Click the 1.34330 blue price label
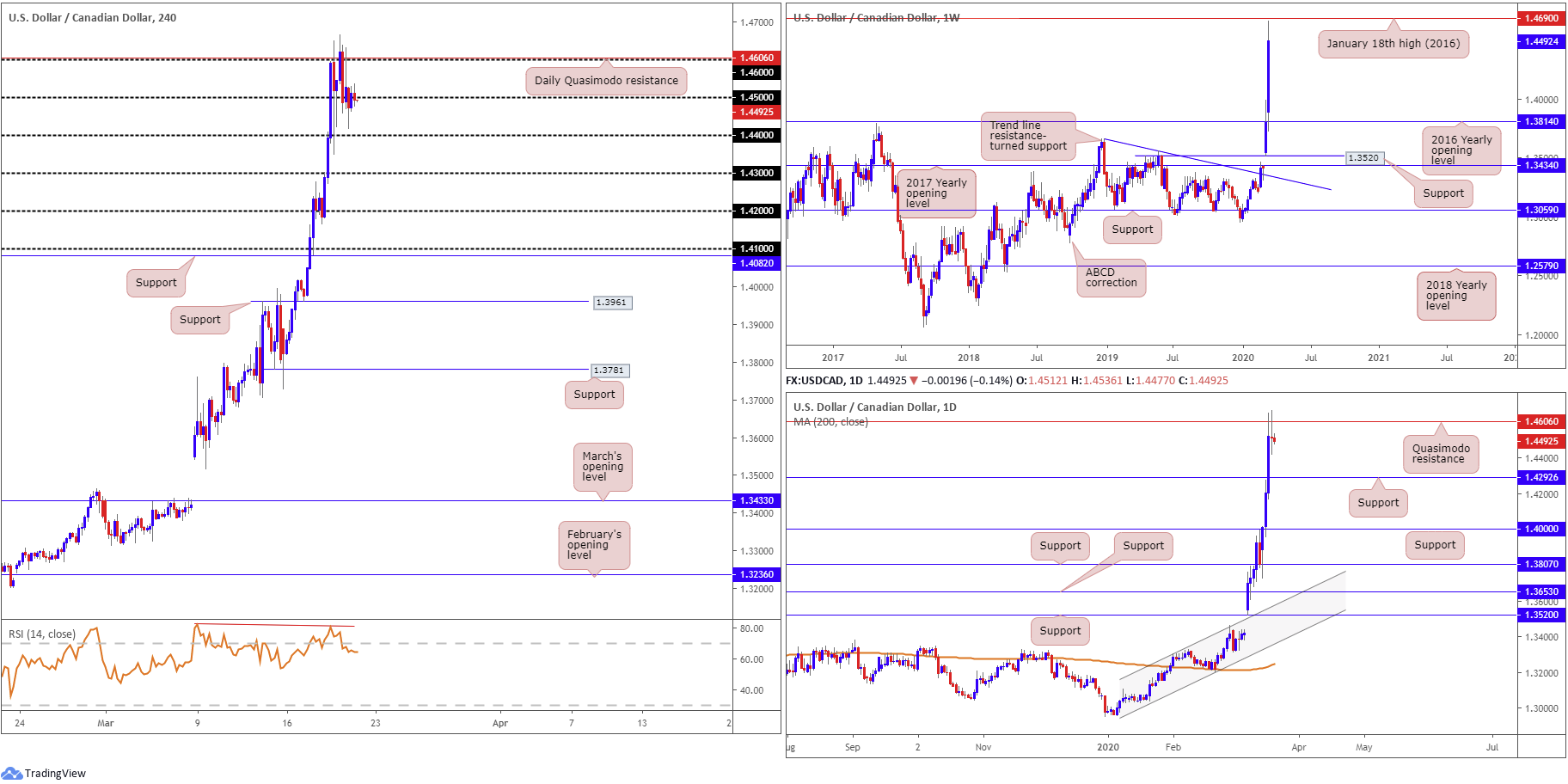Viewport: 1568px width, 784px height. 756,500
